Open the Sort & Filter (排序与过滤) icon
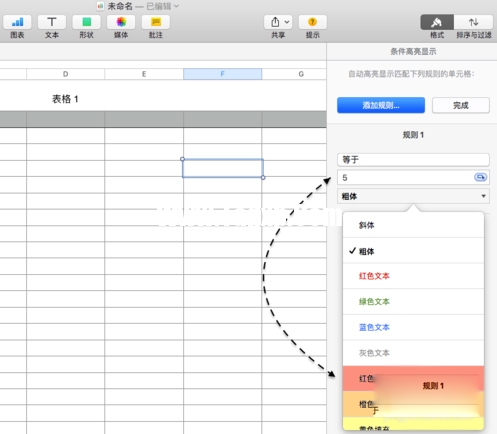 click(474, 22)
